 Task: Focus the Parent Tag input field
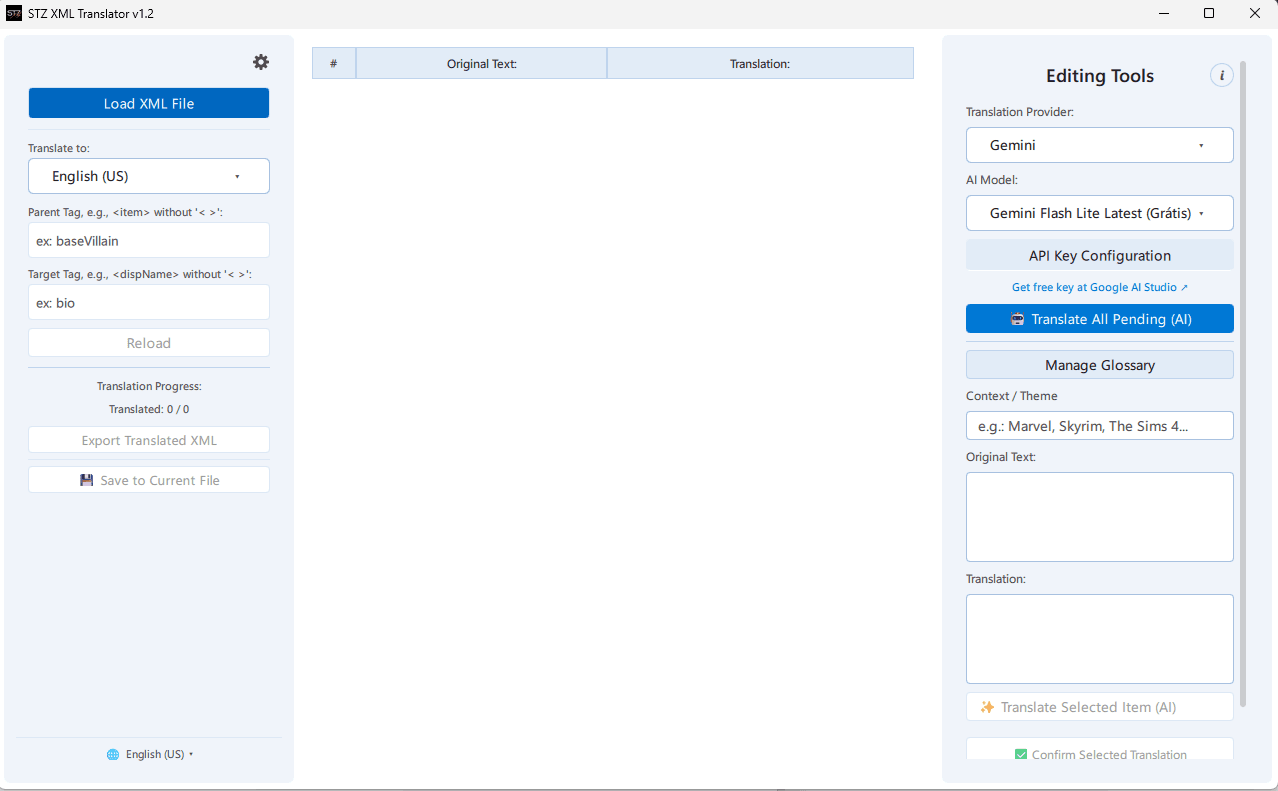(149, 240)
